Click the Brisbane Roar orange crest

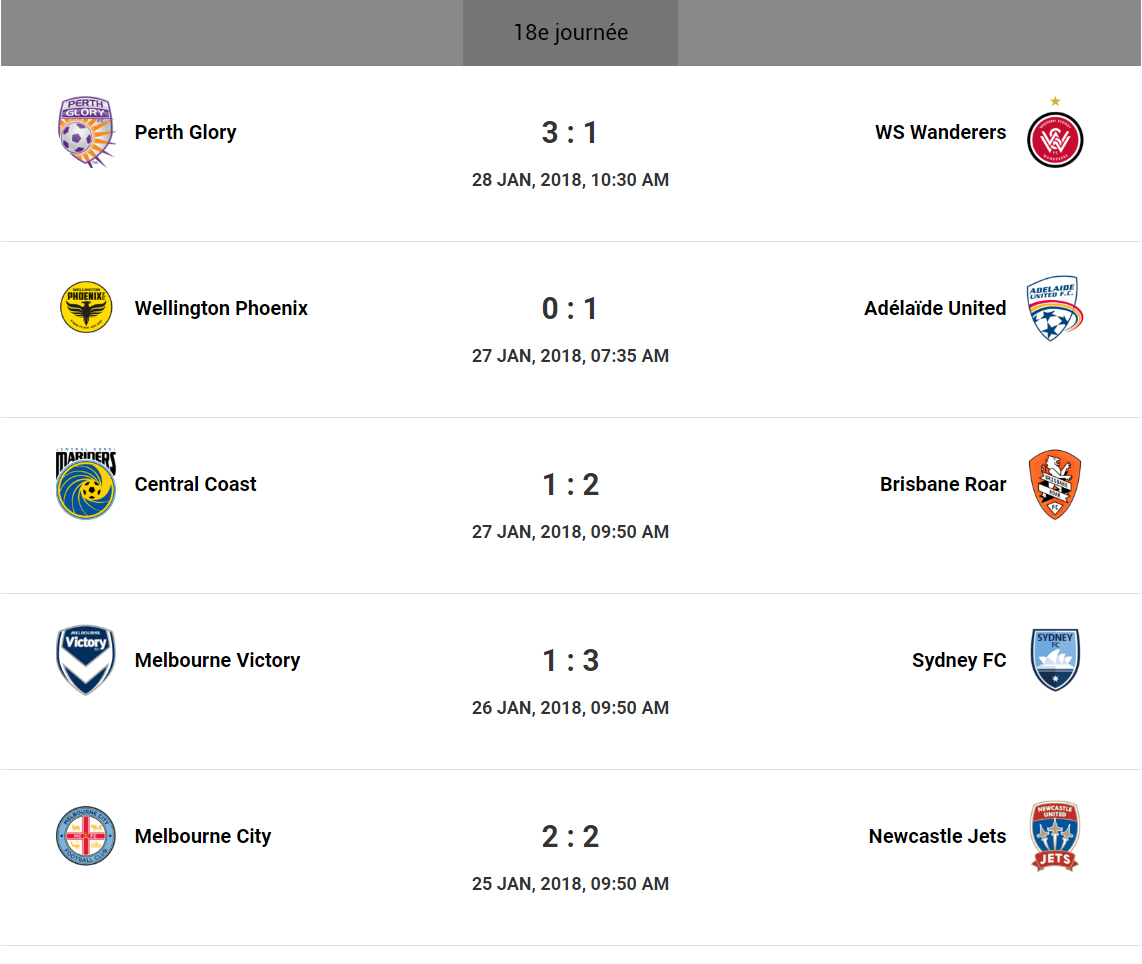pos(1055,484)
